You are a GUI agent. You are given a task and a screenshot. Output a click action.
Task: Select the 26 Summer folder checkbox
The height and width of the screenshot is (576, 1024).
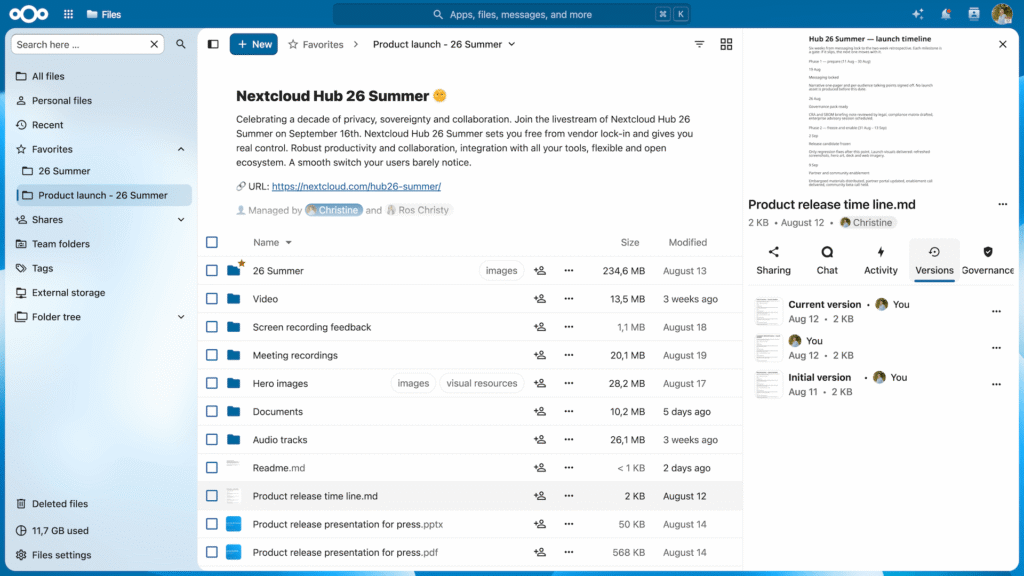(212, 270)
